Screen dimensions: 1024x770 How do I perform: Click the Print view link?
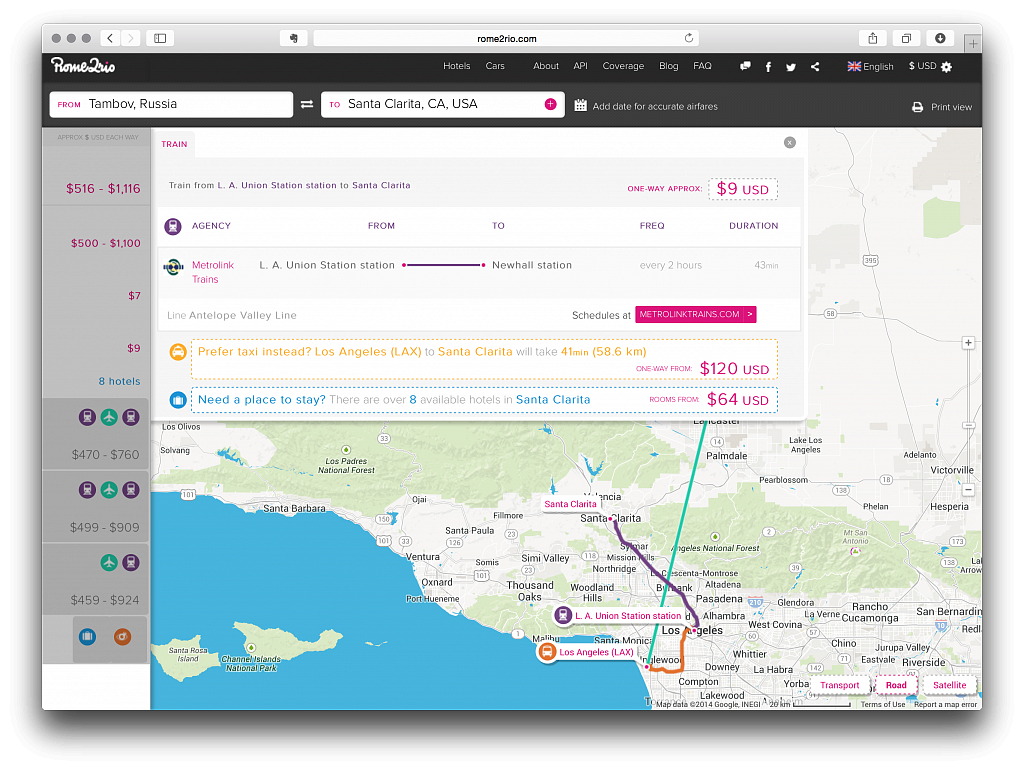click(942, 107)
